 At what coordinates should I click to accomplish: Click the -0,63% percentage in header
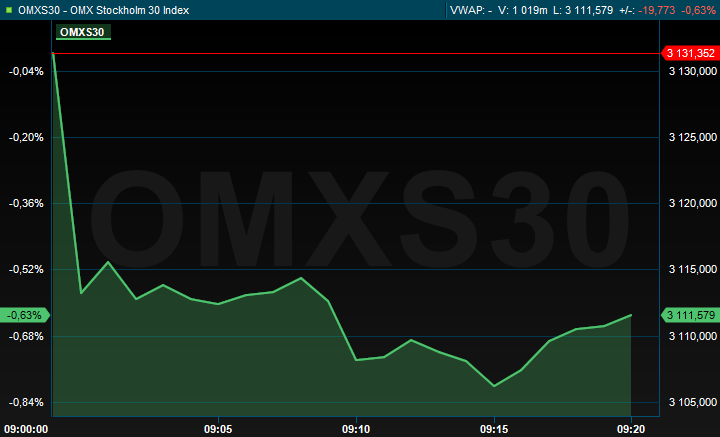point(699,10)
